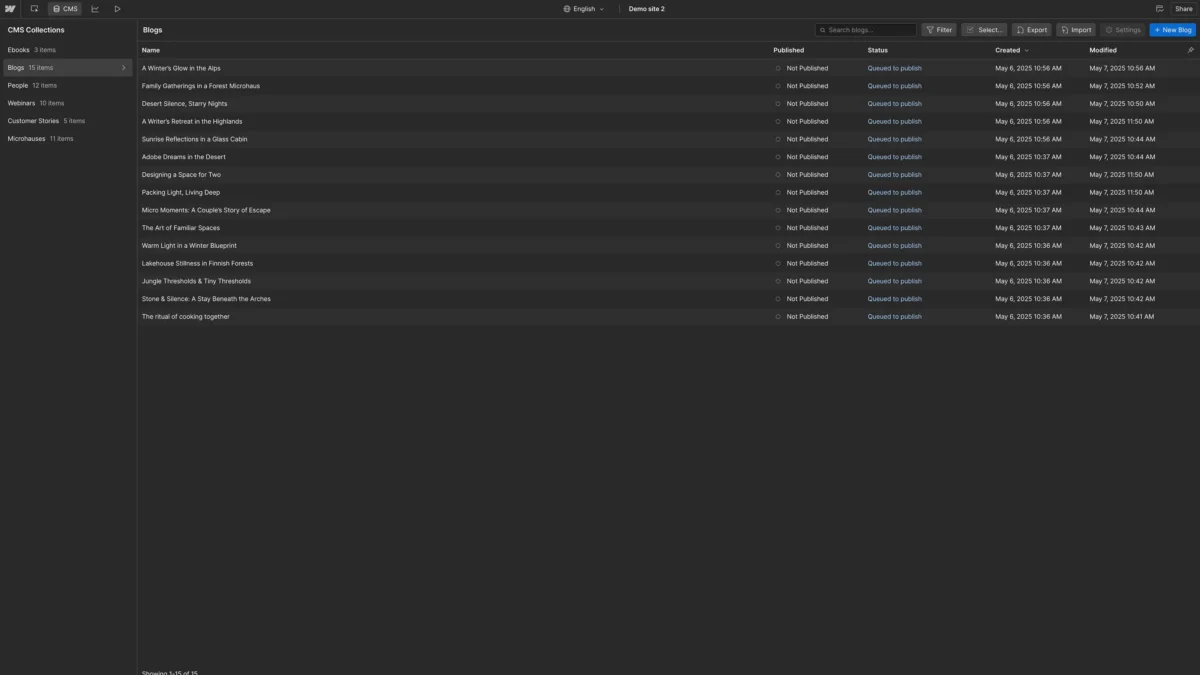This screenshot has width=1200, height=675.
Task: Open the comments icon near Share
Action: (1158, 8)
